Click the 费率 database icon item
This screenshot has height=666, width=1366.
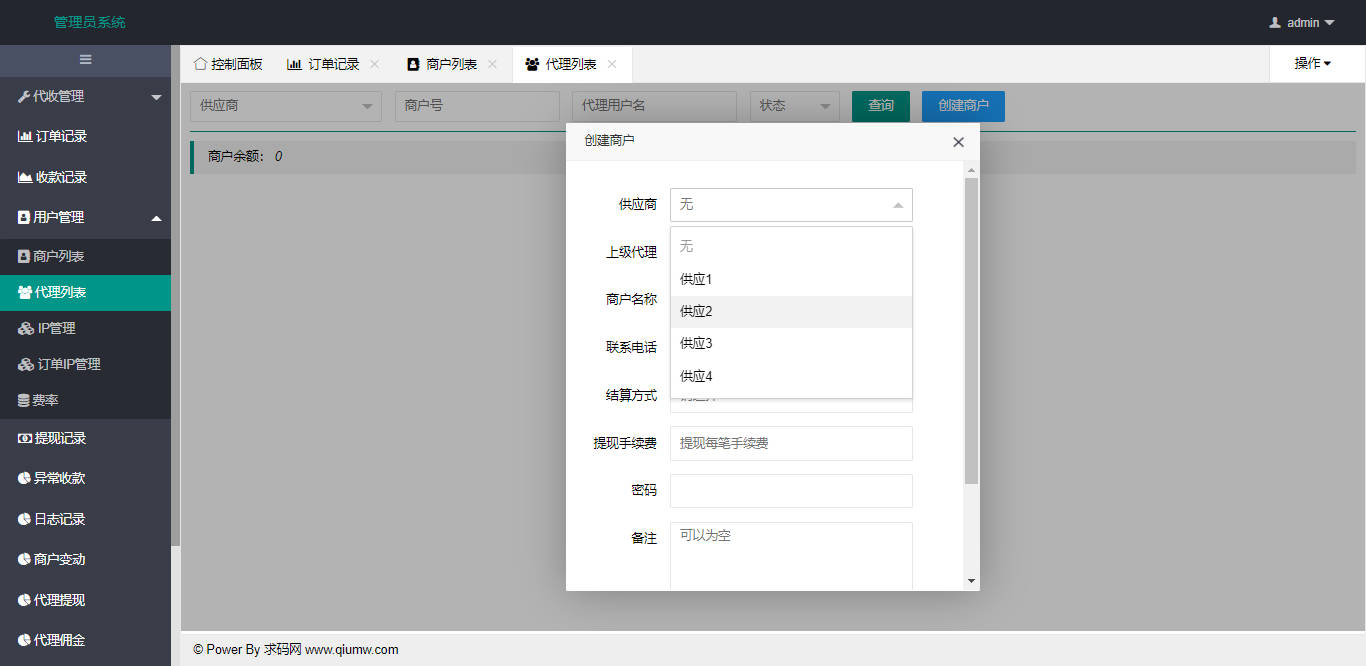pos(24,400)
